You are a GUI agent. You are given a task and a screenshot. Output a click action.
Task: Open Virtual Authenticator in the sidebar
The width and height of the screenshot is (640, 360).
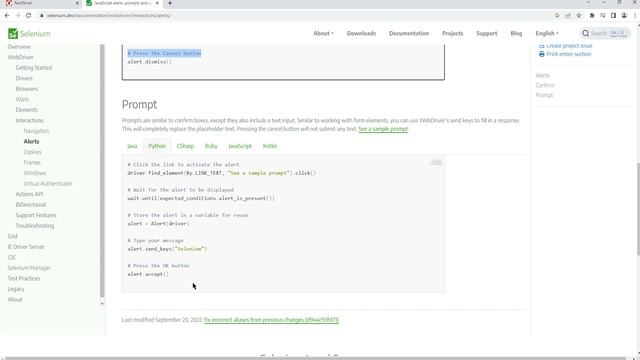tap(48, 184)
